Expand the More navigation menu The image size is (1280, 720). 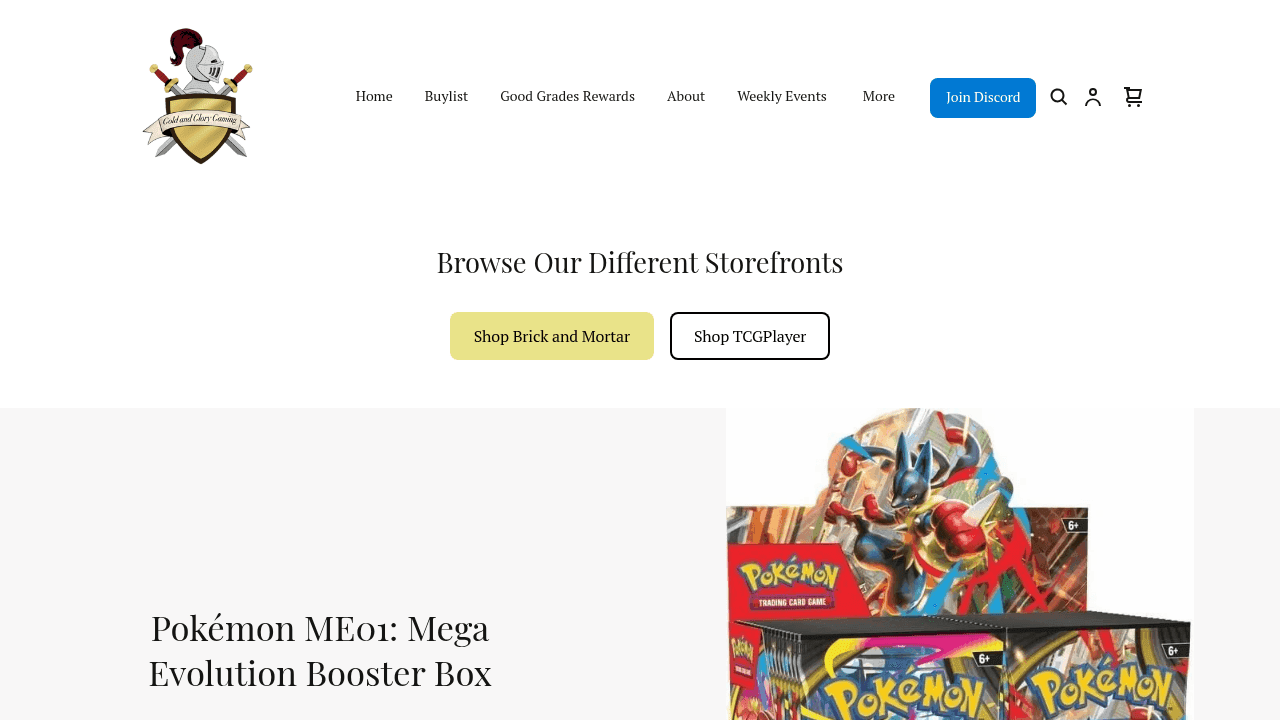[879, 96]
